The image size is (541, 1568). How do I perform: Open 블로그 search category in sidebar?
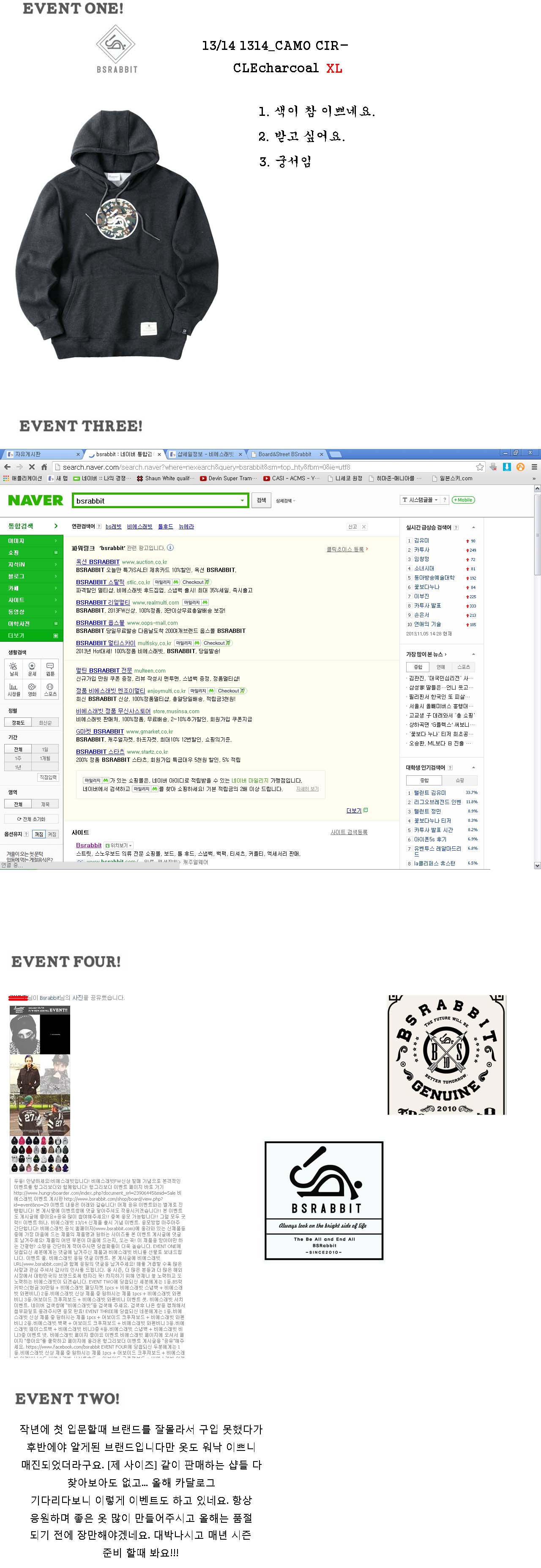pyautogui.click(x=31, y=577)
